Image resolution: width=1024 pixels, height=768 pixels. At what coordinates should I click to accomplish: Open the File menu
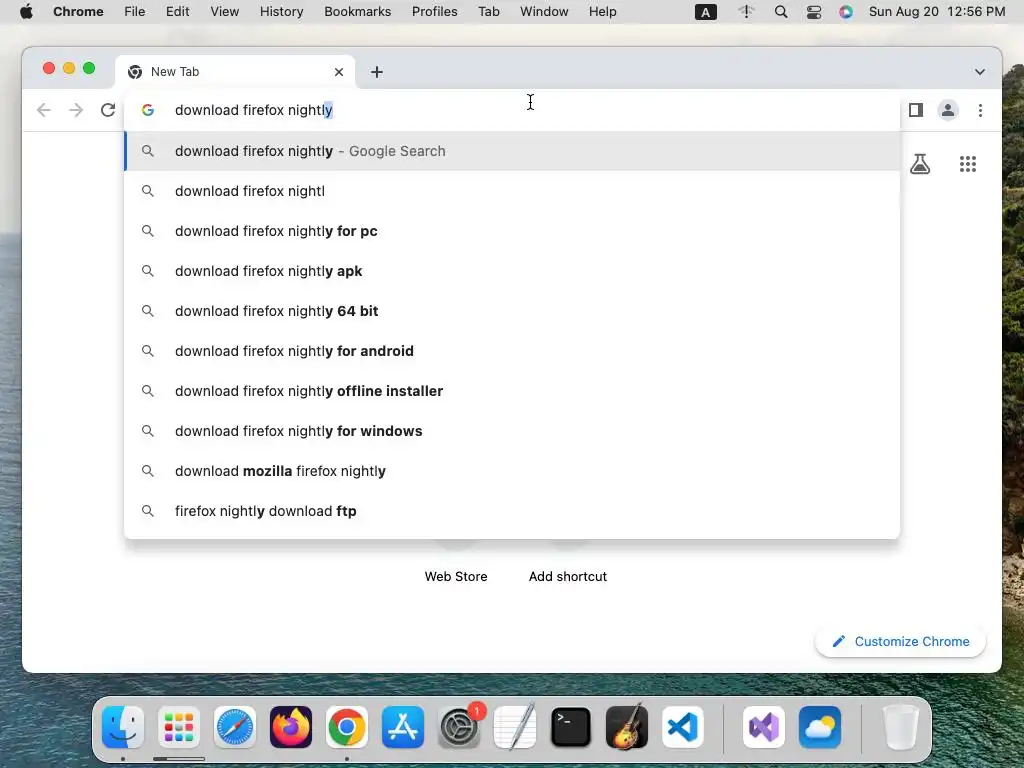(x=135, y=12)
